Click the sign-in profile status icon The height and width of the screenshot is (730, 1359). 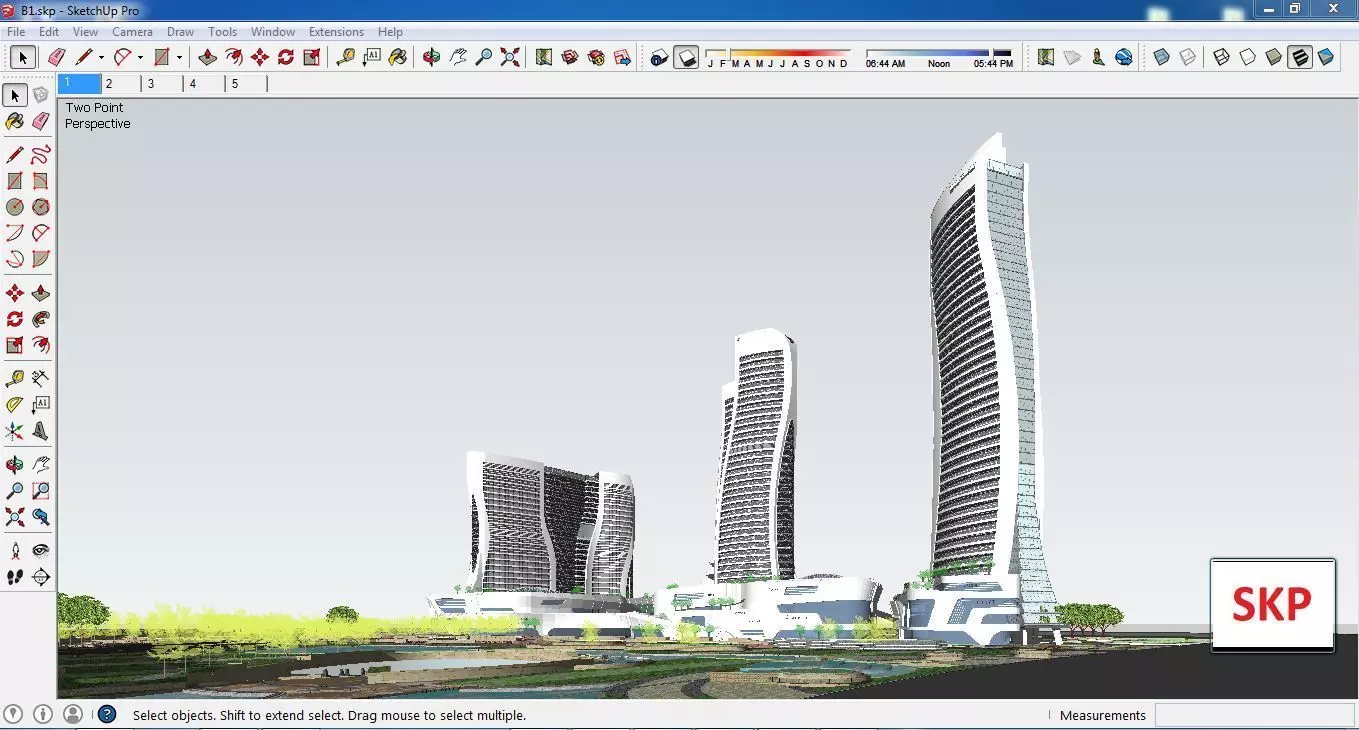click(72, 714)
